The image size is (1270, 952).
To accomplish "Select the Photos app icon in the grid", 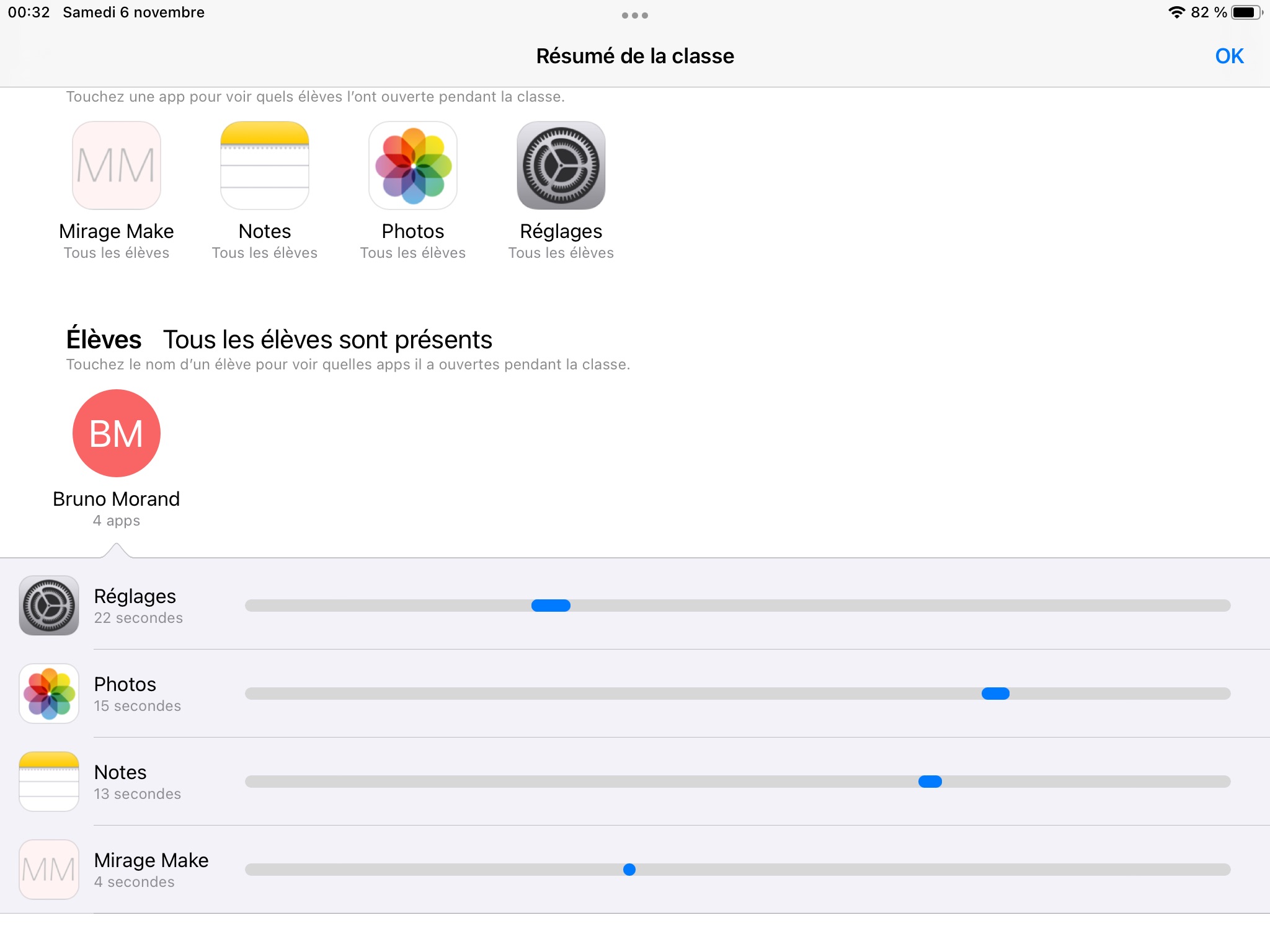I will (x=413, y=165).
